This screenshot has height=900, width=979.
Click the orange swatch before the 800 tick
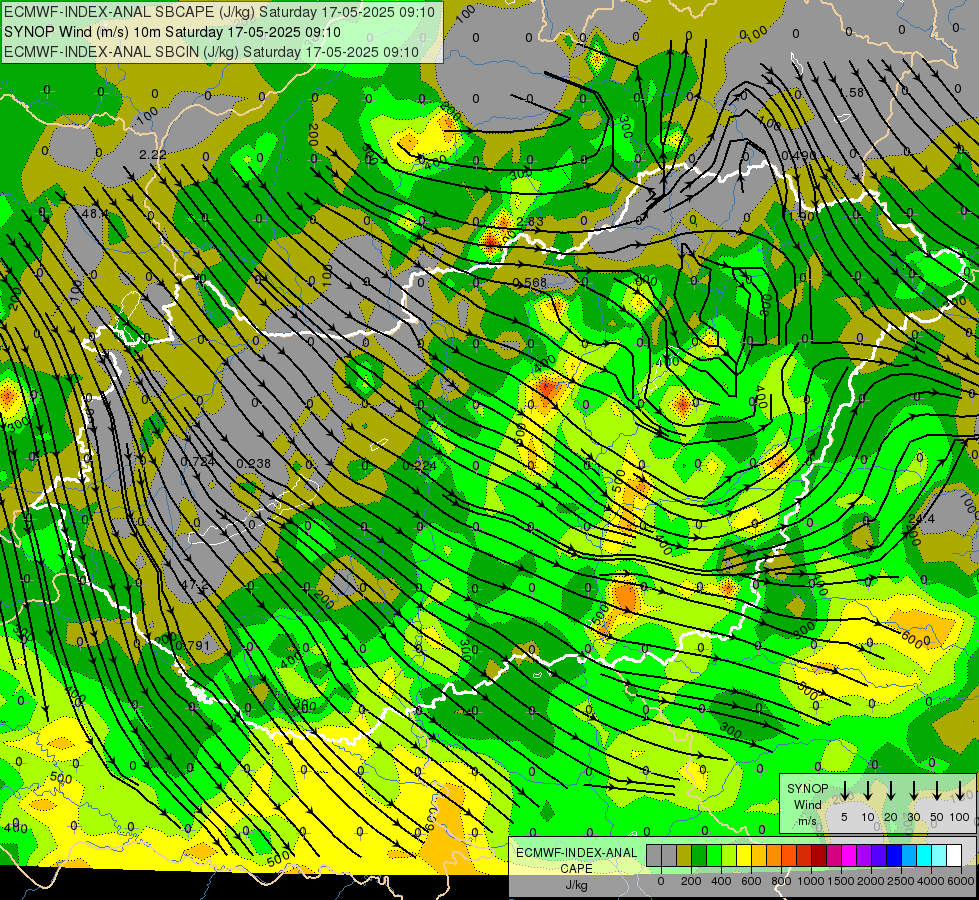click(774, 855)
